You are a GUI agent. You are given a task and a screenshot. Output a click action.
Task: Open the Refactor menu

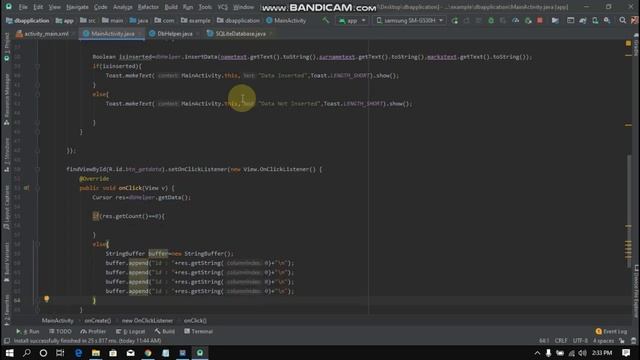click(x=148, y=7)
